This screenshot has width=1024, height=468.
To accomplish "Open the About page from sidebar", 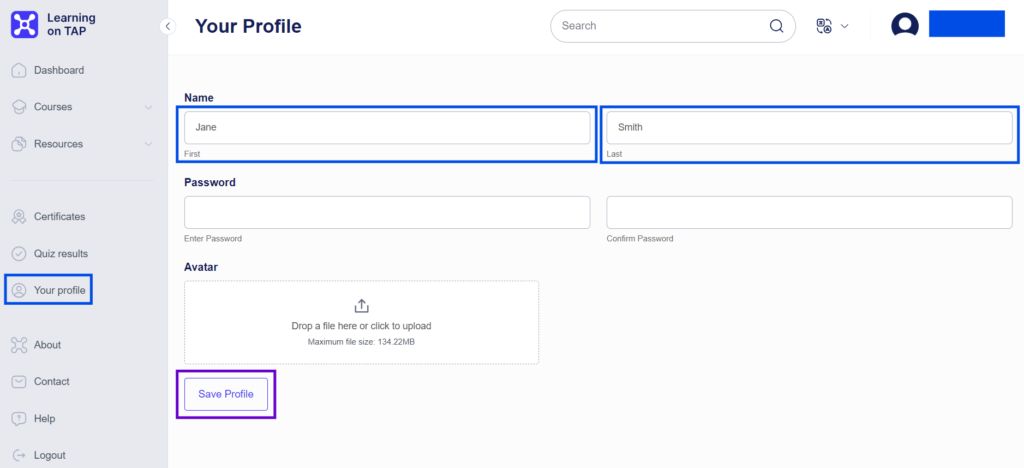I will 47,345.
